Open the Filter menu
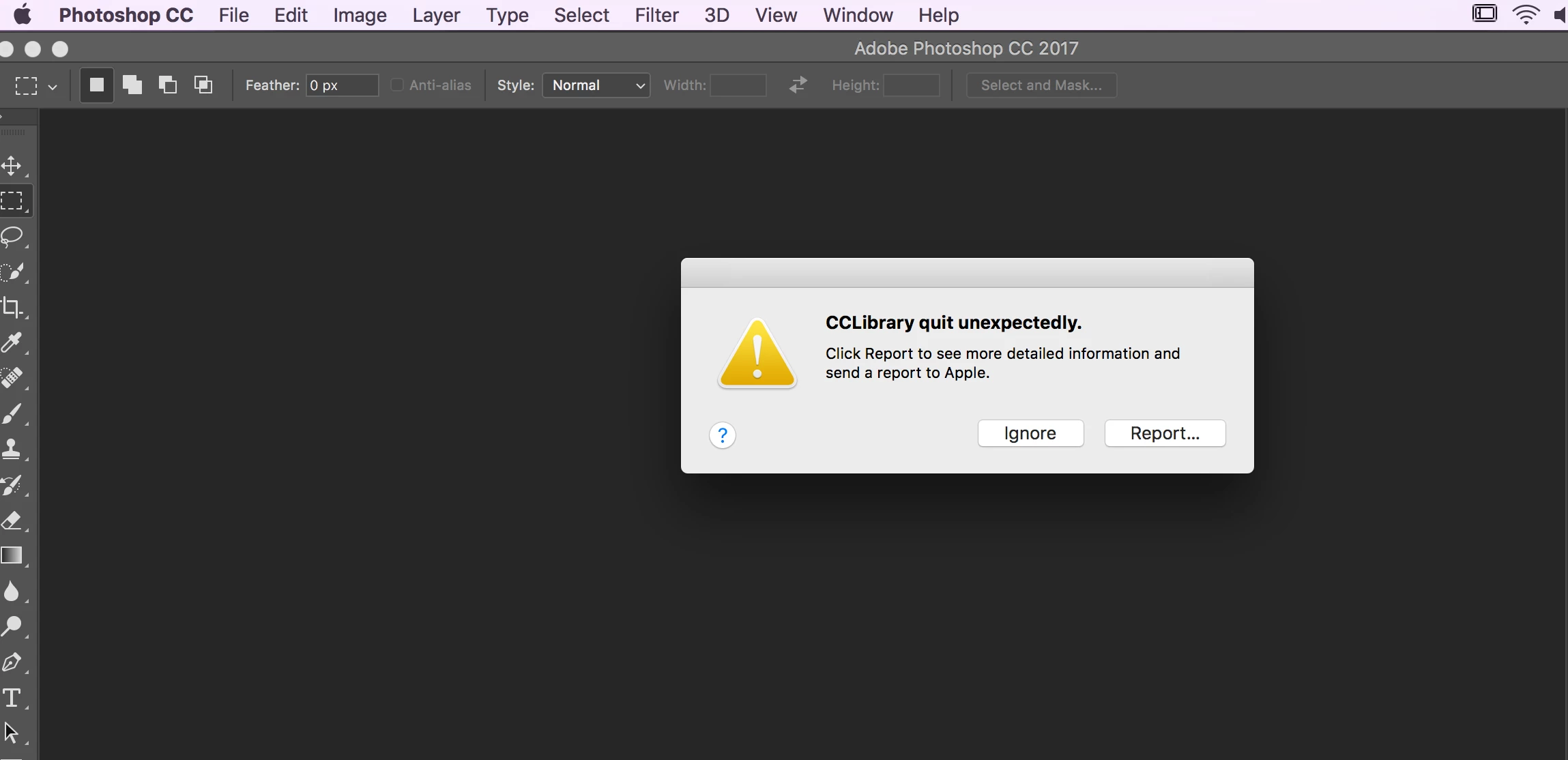This screenshot has height=760, width=1568. point(656,15)
